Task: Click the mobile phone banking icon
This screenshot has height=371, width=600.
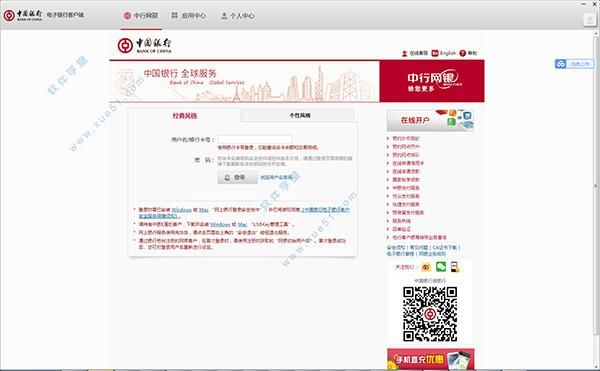Action: tap(455, 267)
